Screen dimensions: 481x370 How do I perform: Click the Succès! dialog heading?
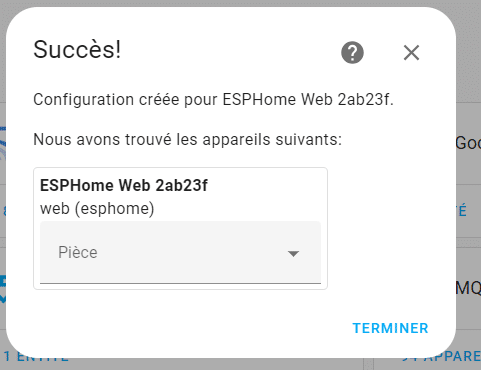[77, 50]
